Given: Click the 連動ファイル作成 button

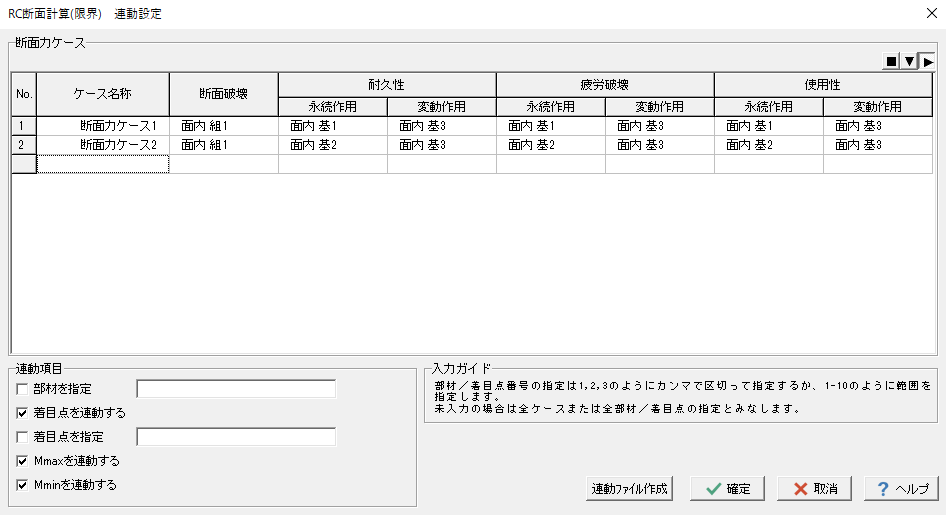Looking at the screenshot, I should (629, 488).
